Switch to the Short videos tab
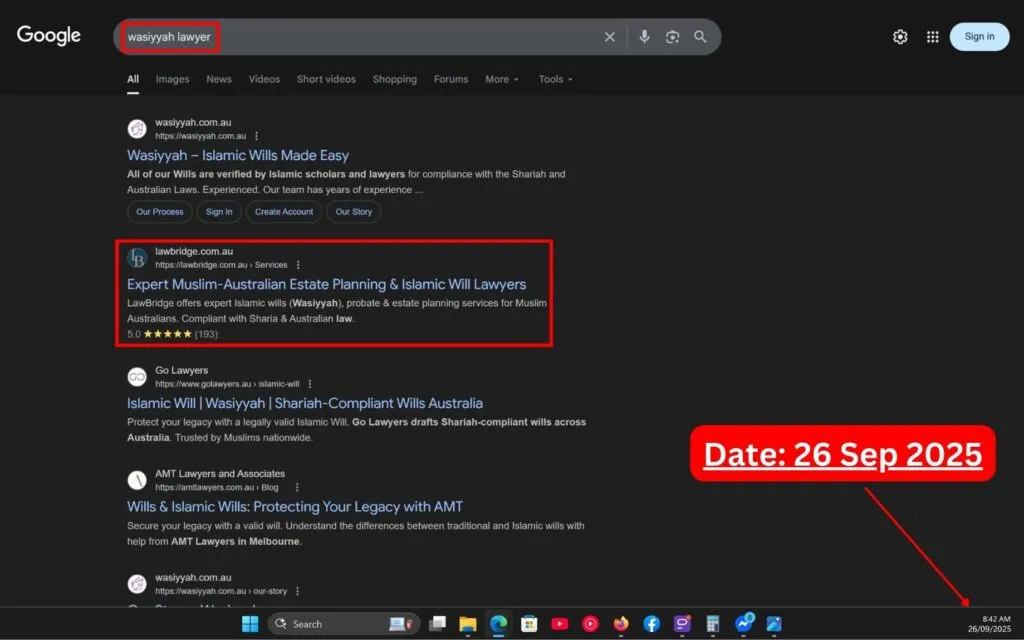This screenshot has height=640, width=1024. coord(326,79)
